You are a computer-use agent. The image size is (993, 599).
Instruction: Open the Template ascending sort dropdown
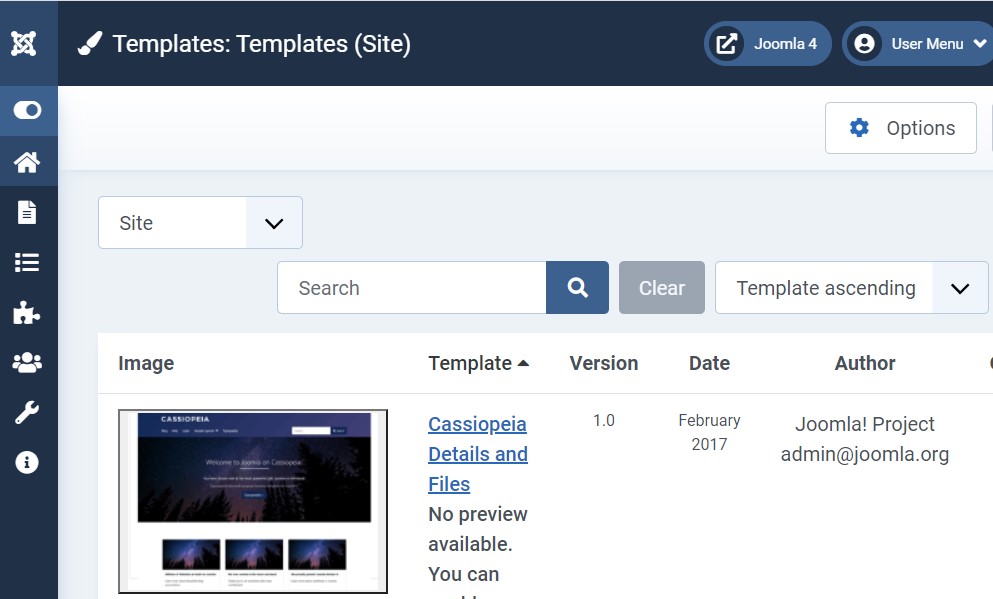852,287
